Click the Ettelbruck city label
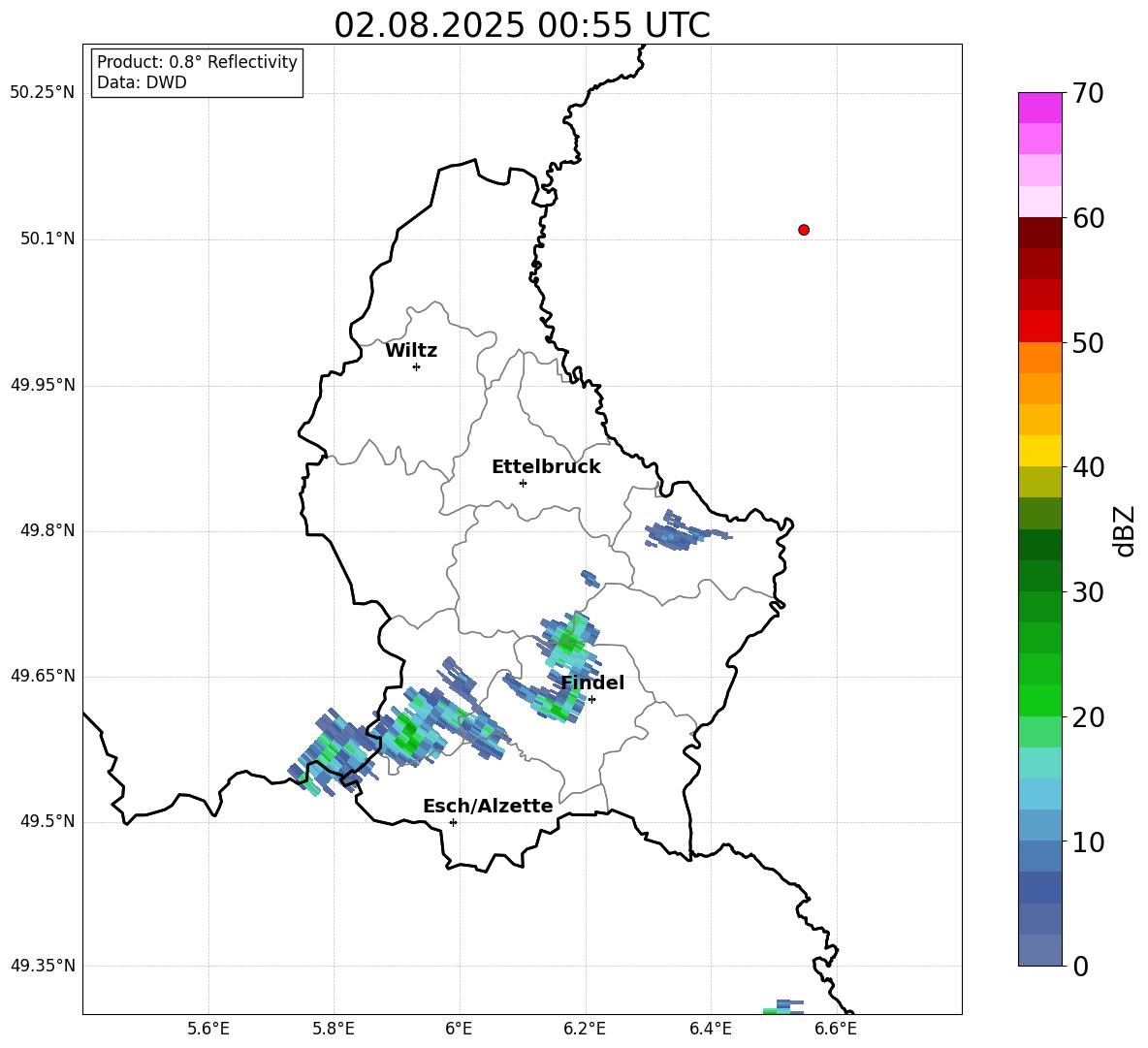 546,467
